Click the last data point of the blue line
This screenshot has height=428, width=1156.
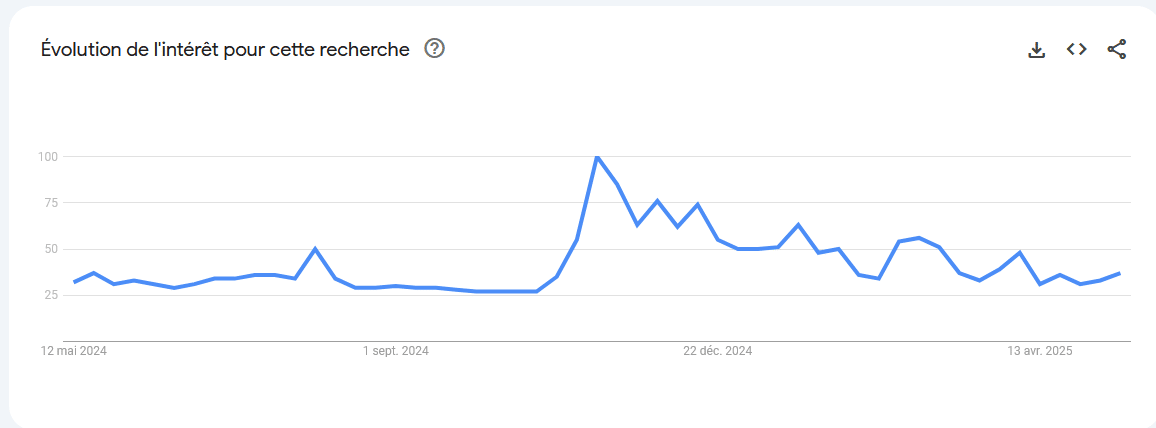coord(1119,273)
